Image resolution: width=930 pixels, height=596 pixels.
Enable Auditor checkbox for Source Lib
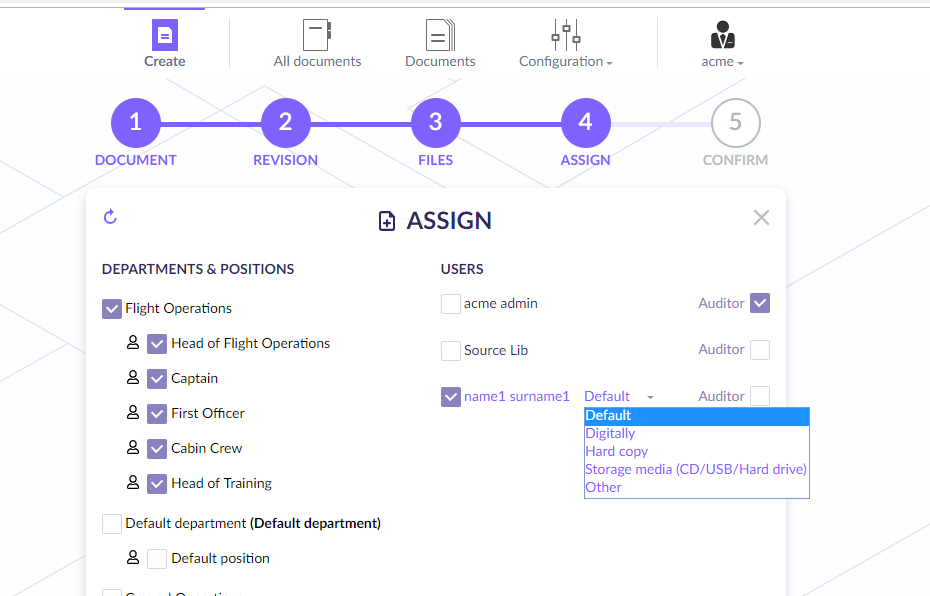coord(760,350)
